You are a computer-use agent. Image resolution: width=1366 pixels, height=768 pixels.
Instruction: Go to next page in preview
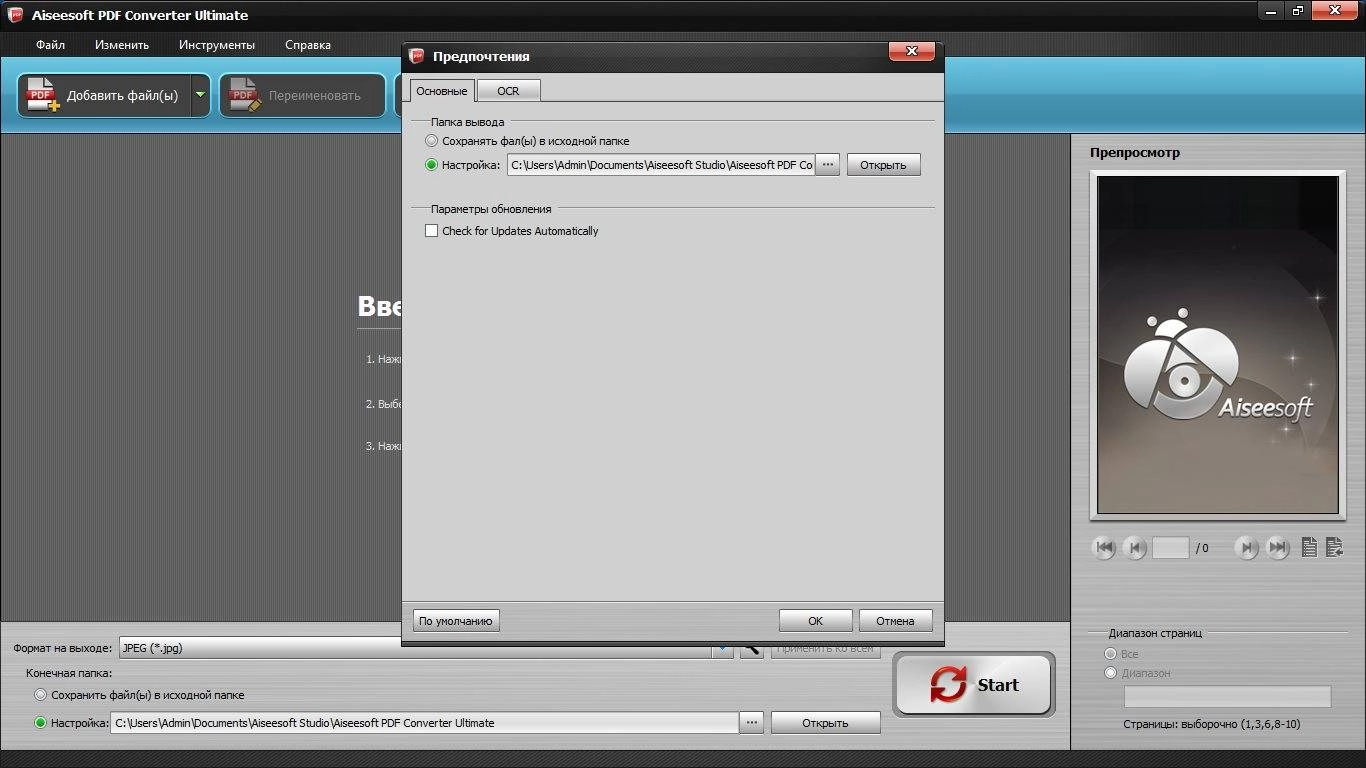1246,547
